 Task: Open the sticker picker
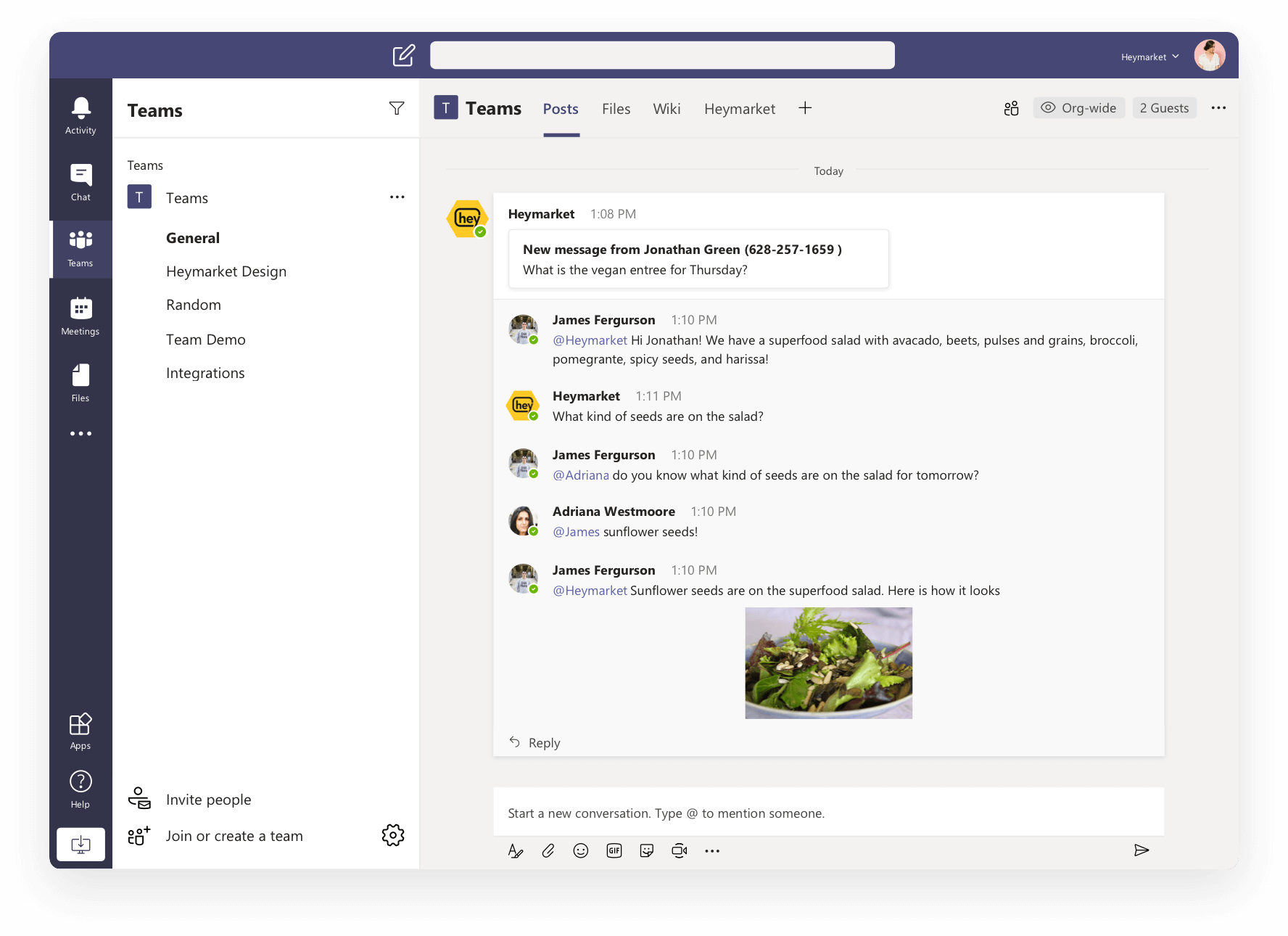tap(647, 850)
